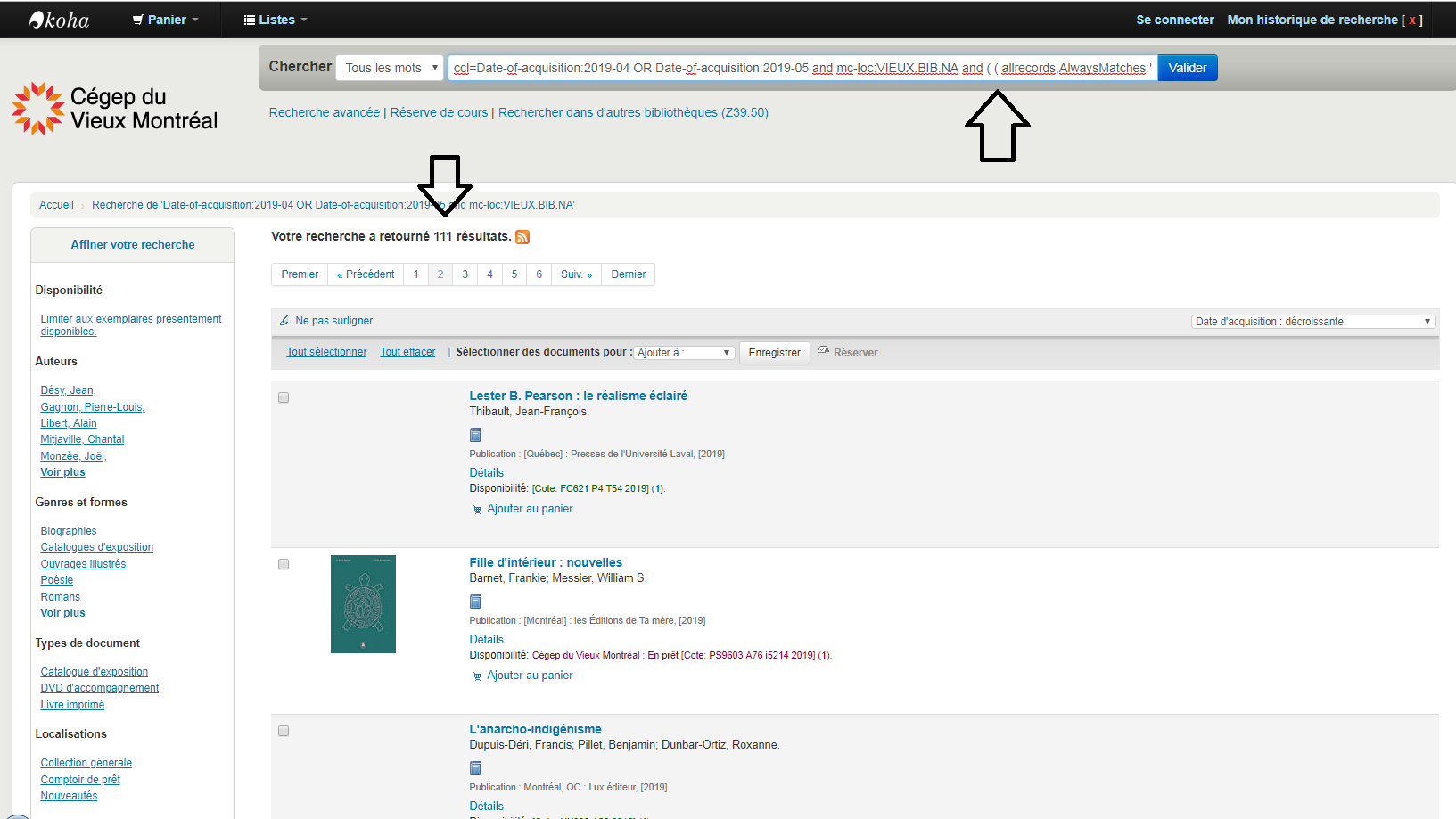Go to results page 3
Screen dimensions: 1456x819
(465, 274)
